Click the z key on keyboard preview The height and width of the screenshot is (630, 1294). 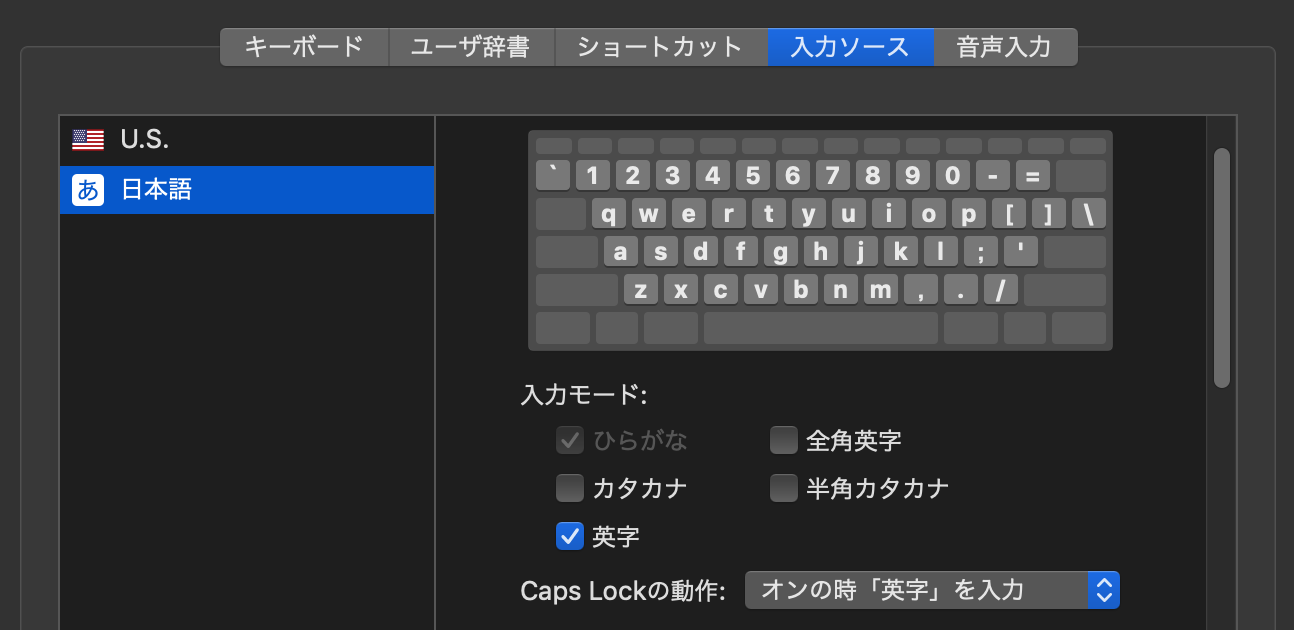coord(641,289)
